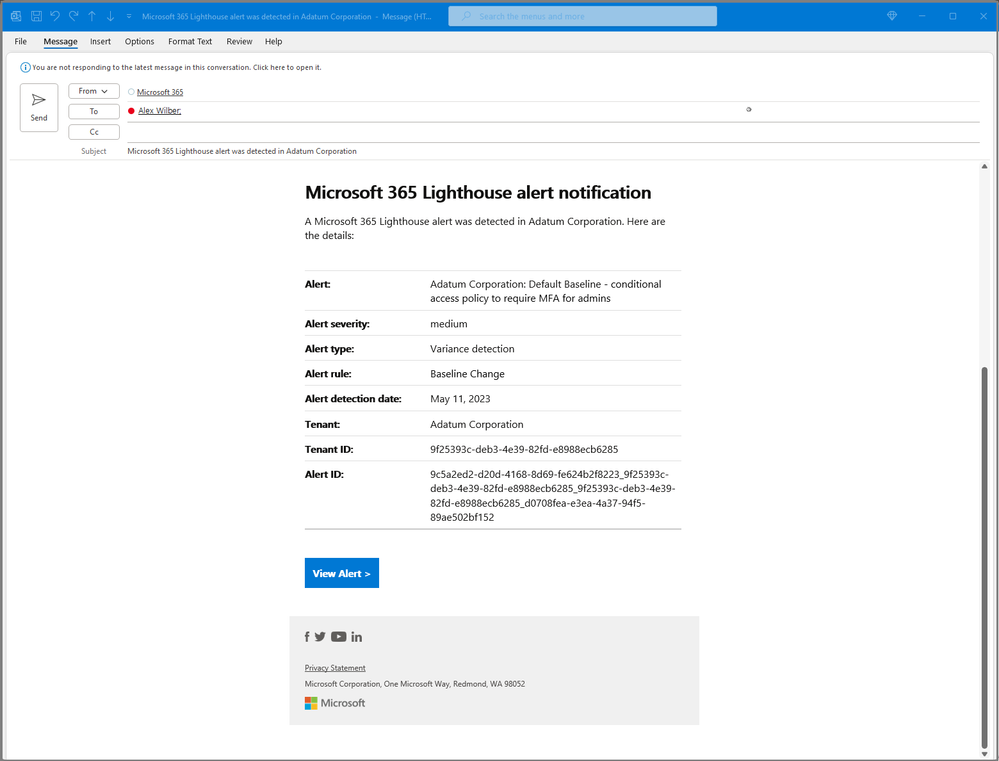The image size is (999, 761).
Task: Go to next item with down arrow
Action: click(110, 16)
